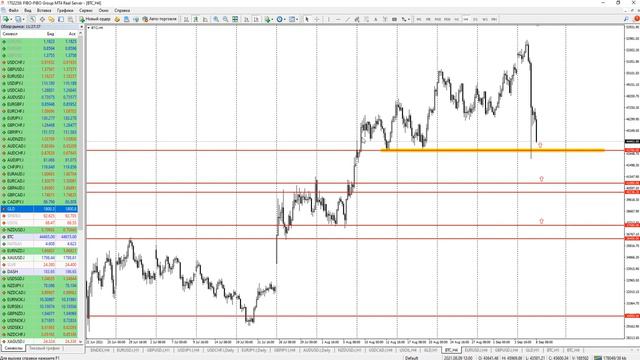Open the search magnifier icon
The image size is (640, 360).
point(626,19)
